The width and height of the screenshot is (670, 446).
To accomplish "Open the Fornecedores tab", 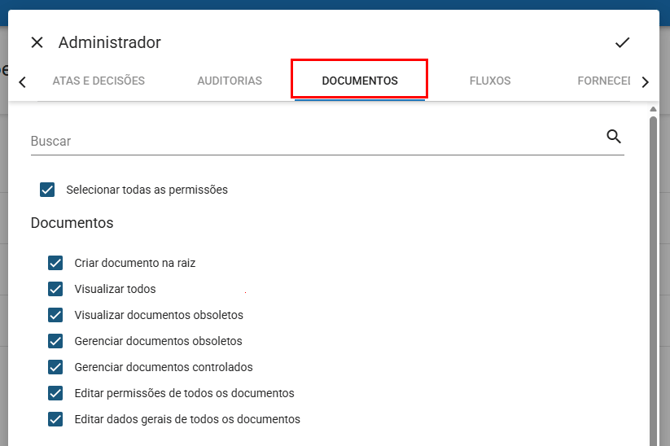I will coord(604,81).
